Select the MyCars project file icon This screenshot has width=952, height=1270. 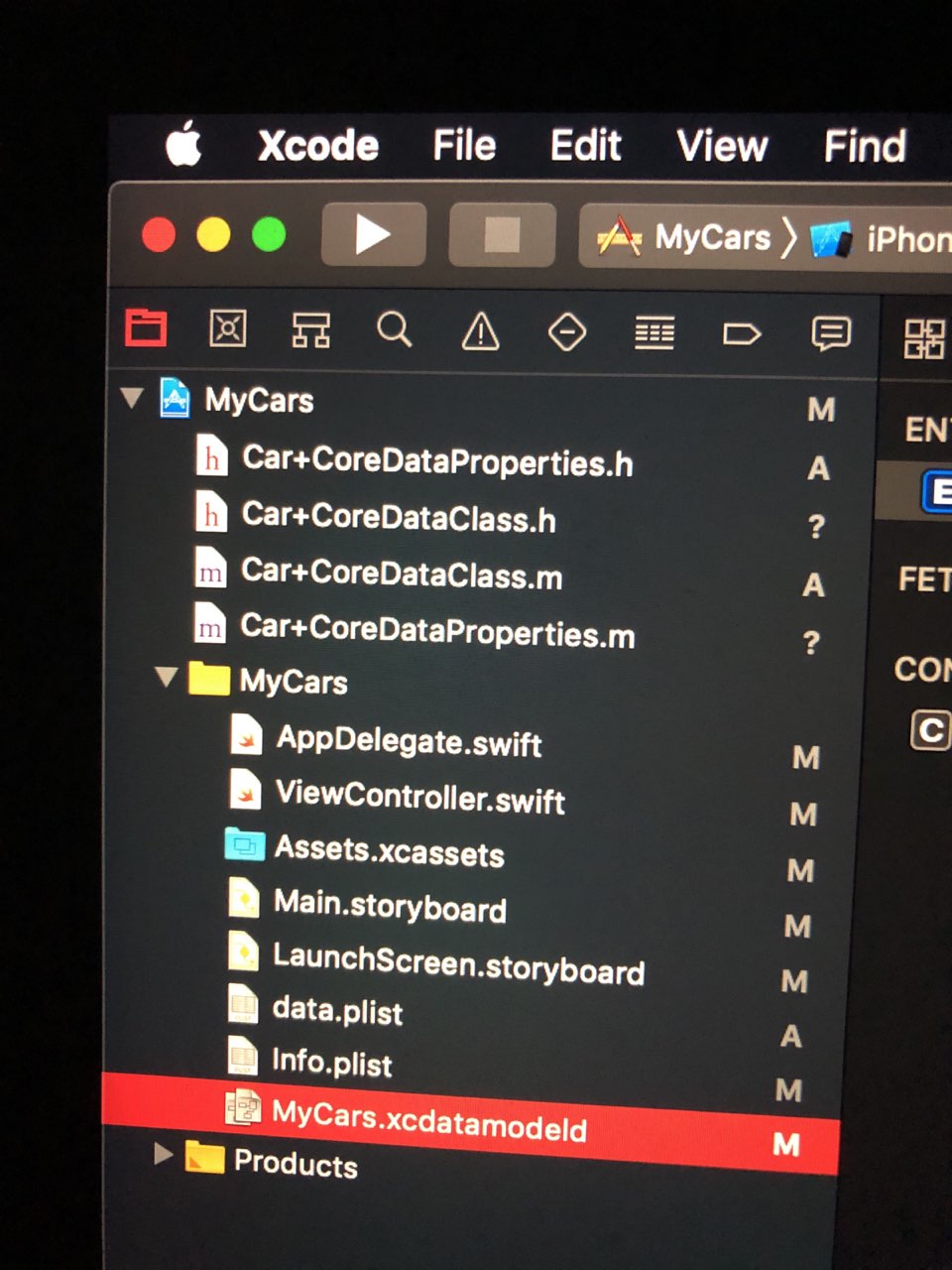pyautogui.click(x=176, y=398)
